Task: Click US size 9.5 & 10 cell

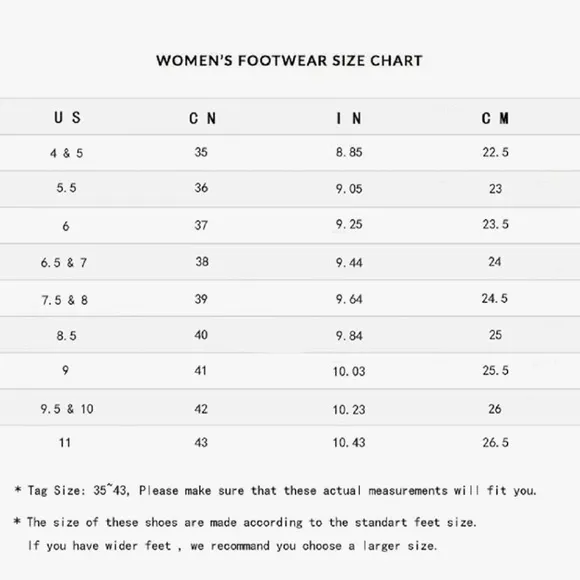Action: (67, 409)
